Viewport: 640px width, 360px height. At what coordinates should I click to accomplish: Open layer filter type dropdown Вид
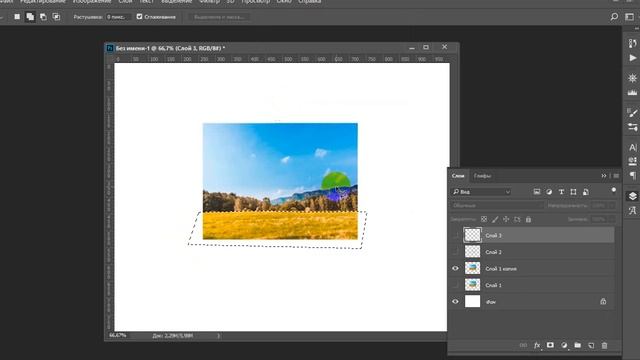tap(482, 192)
